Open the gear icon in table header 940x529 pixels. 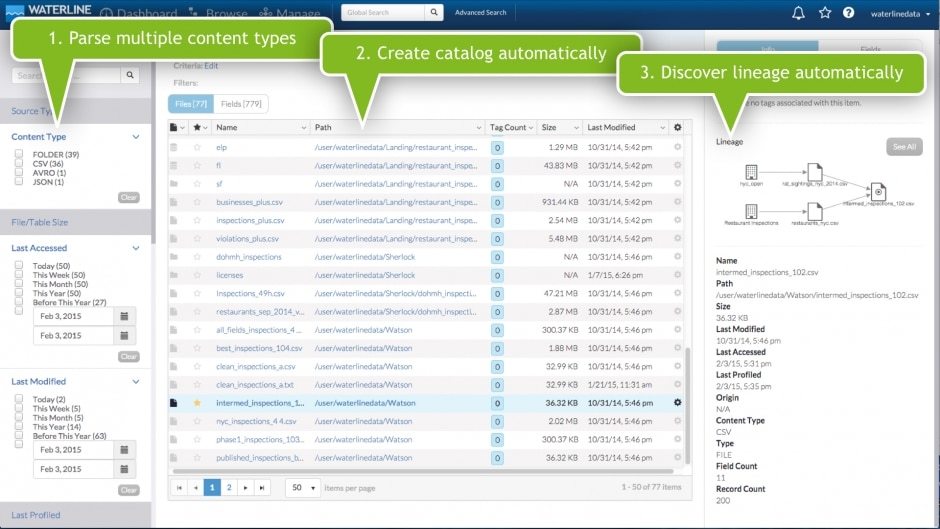678,128
